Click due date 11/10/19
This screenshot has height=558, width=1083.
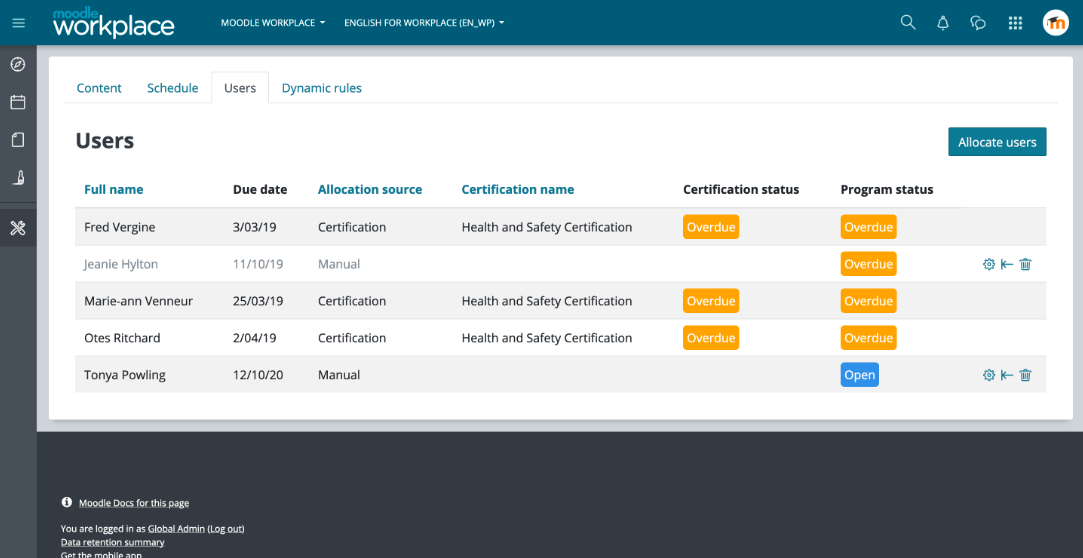tap(258, 264)
